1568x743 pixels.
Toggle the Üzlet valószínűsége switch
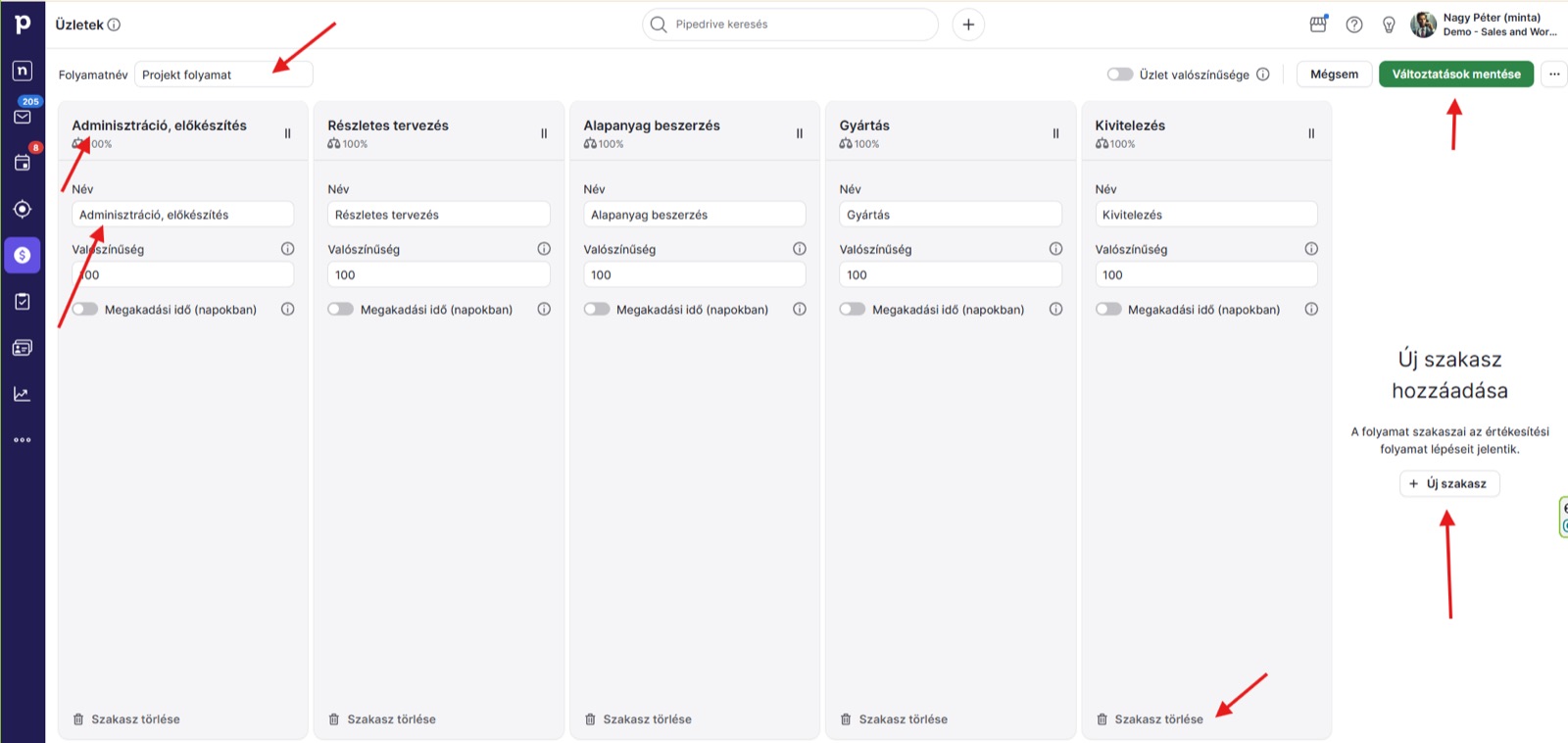tap(1120, 74)
